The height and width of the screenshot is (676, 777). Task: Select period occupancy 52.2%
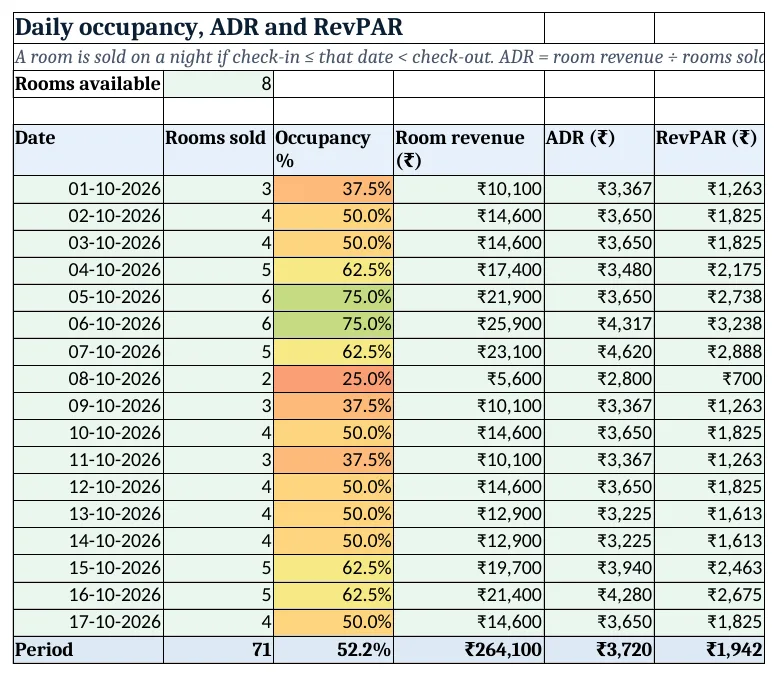(x=333, y=650)
